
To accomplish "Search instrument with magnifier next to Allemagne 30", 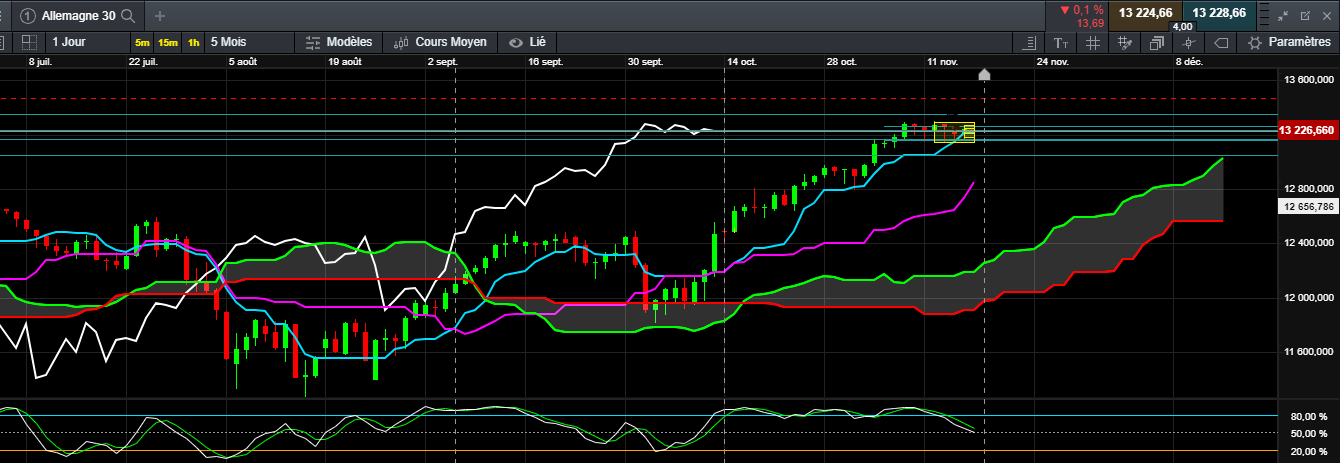I will pyautogui.click(x=127, y=15).
